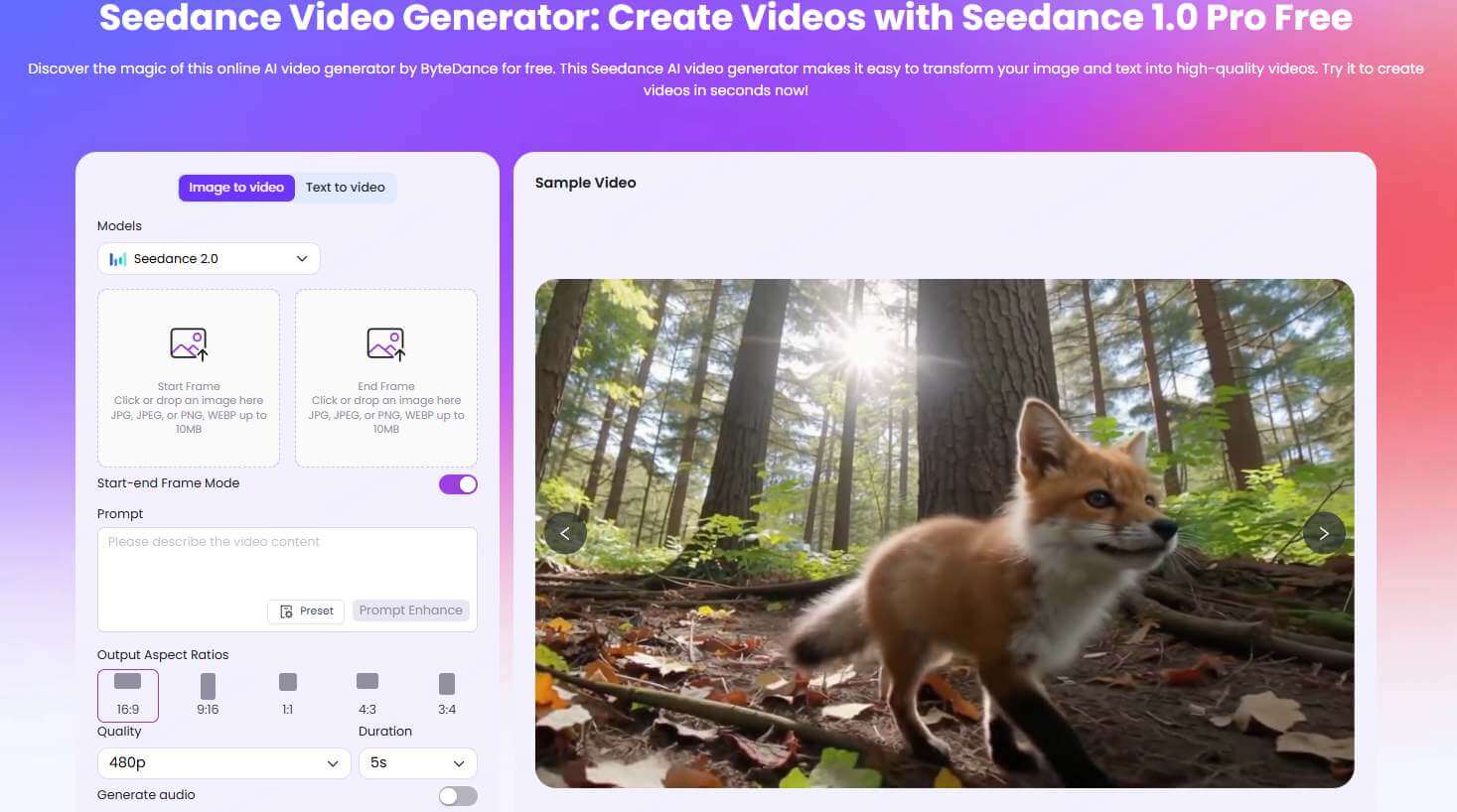Click the left arrow on the sample video
Screen dimensions: 1457x812
565,533
